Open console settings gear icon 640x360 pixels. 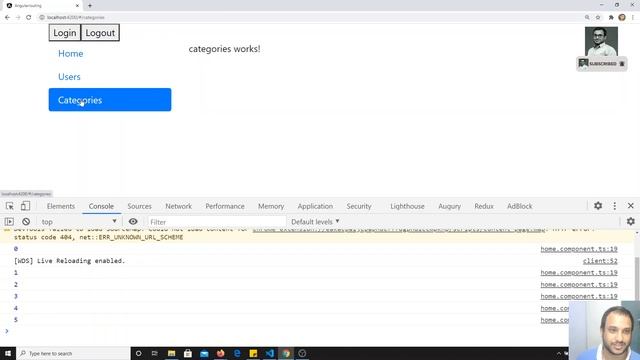coord(631,221)
